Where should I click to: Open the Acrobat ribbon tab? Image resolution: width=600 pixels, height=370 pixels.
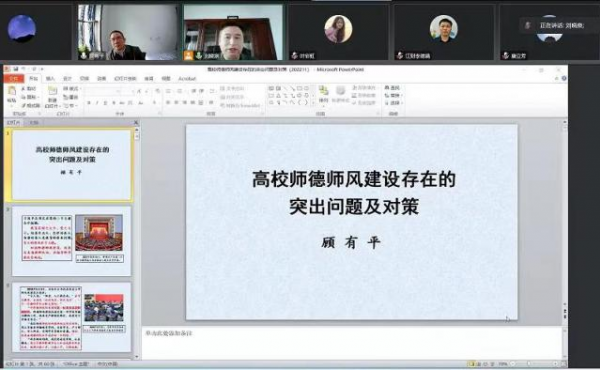tap(187, 79)
